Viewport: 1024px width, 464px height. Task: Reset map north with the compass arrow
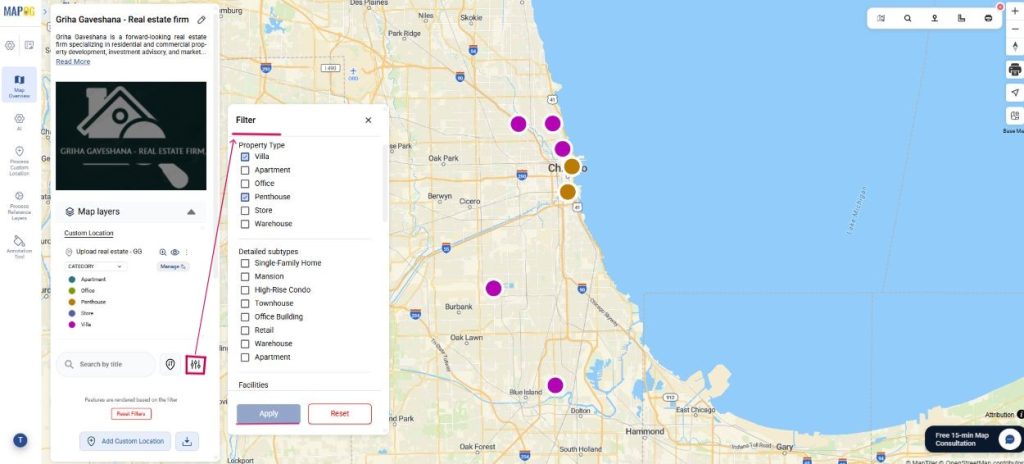coord(1015,46)
